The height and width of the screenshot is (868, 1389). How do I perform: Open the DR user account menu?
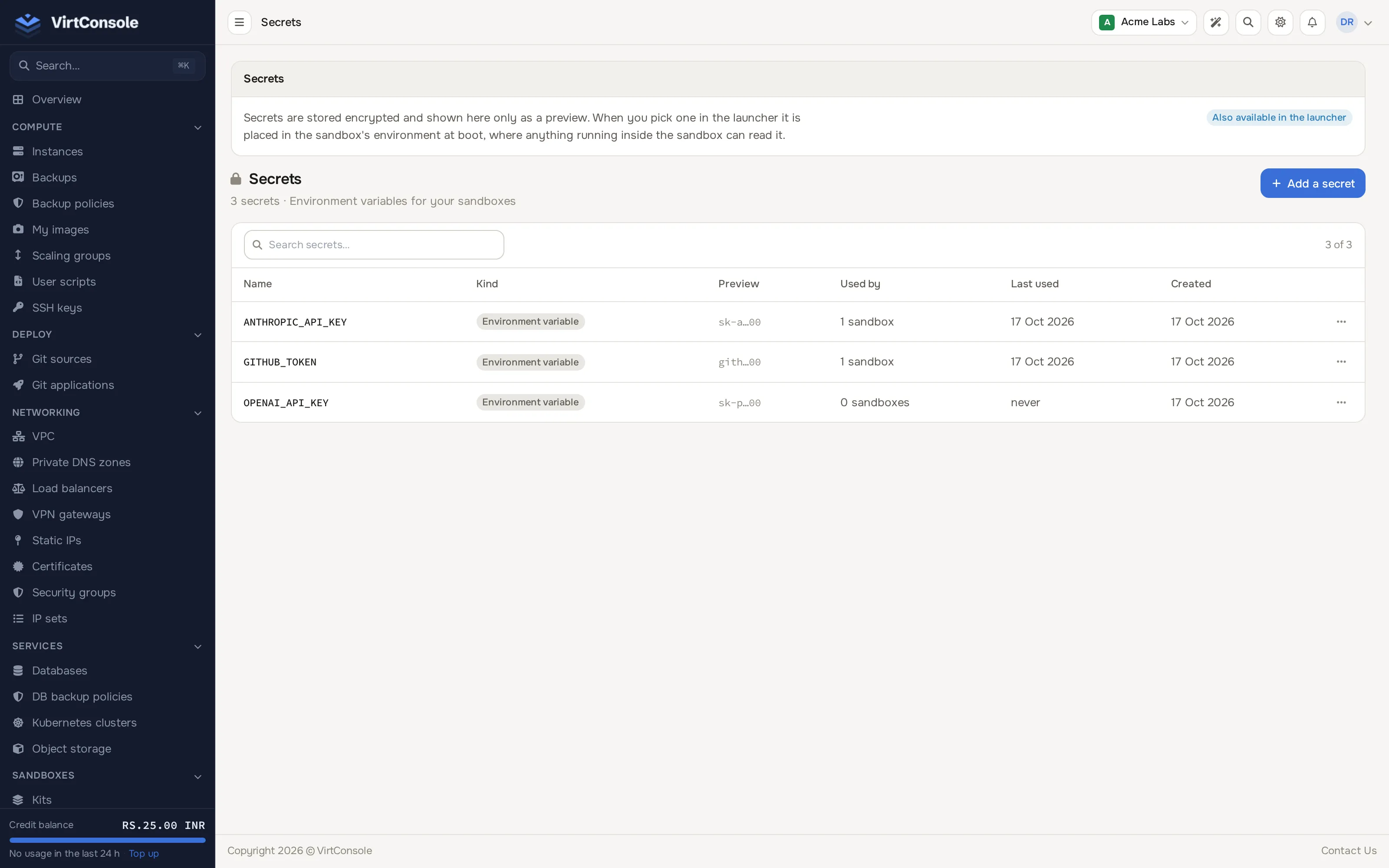coord(1355,23)
